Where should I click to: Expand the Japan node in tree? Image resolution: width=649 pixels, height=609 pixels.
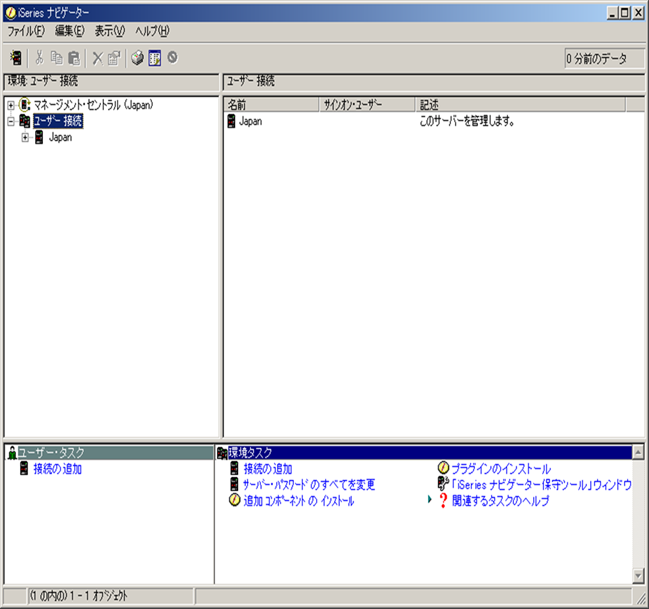(25, 137)
